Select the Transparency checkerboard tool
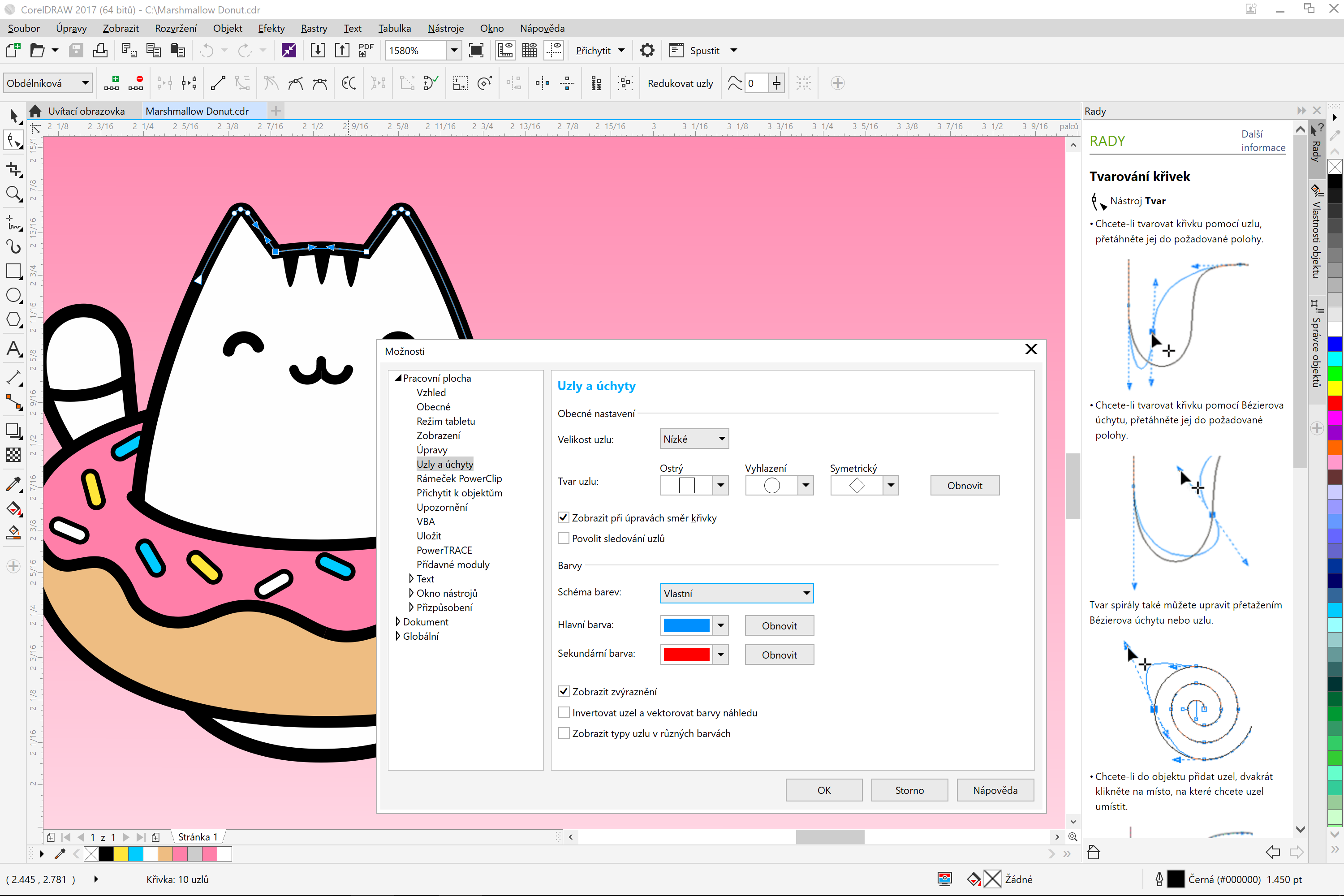Image resolution: width=1344 pixels, height=896 pixels. (14, 455)
